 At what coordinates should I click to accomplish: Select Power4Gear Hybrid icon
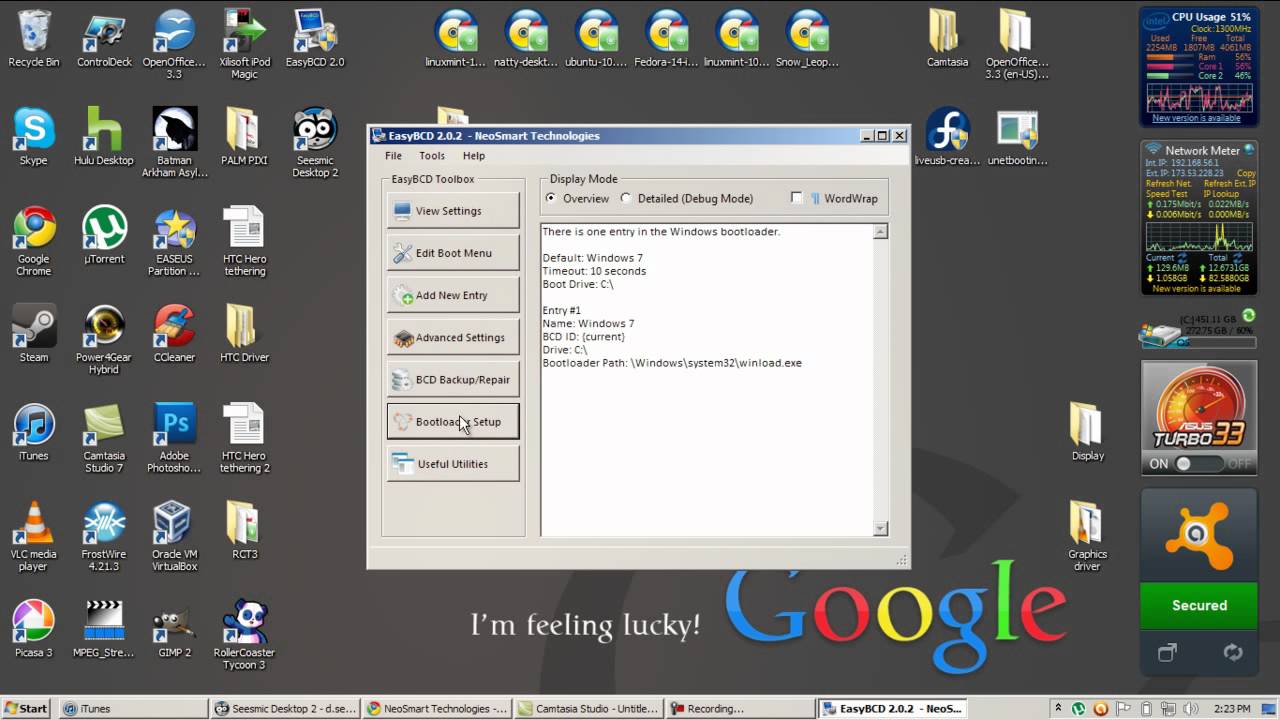point(104,338)
